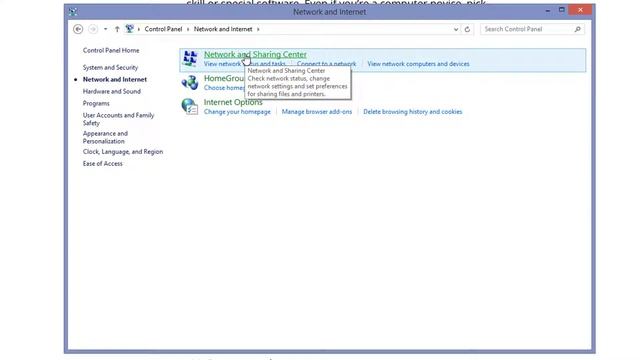Open the Network and Sharing Center icon
Viewport: 640px width, 360px height.
point(190,59)
